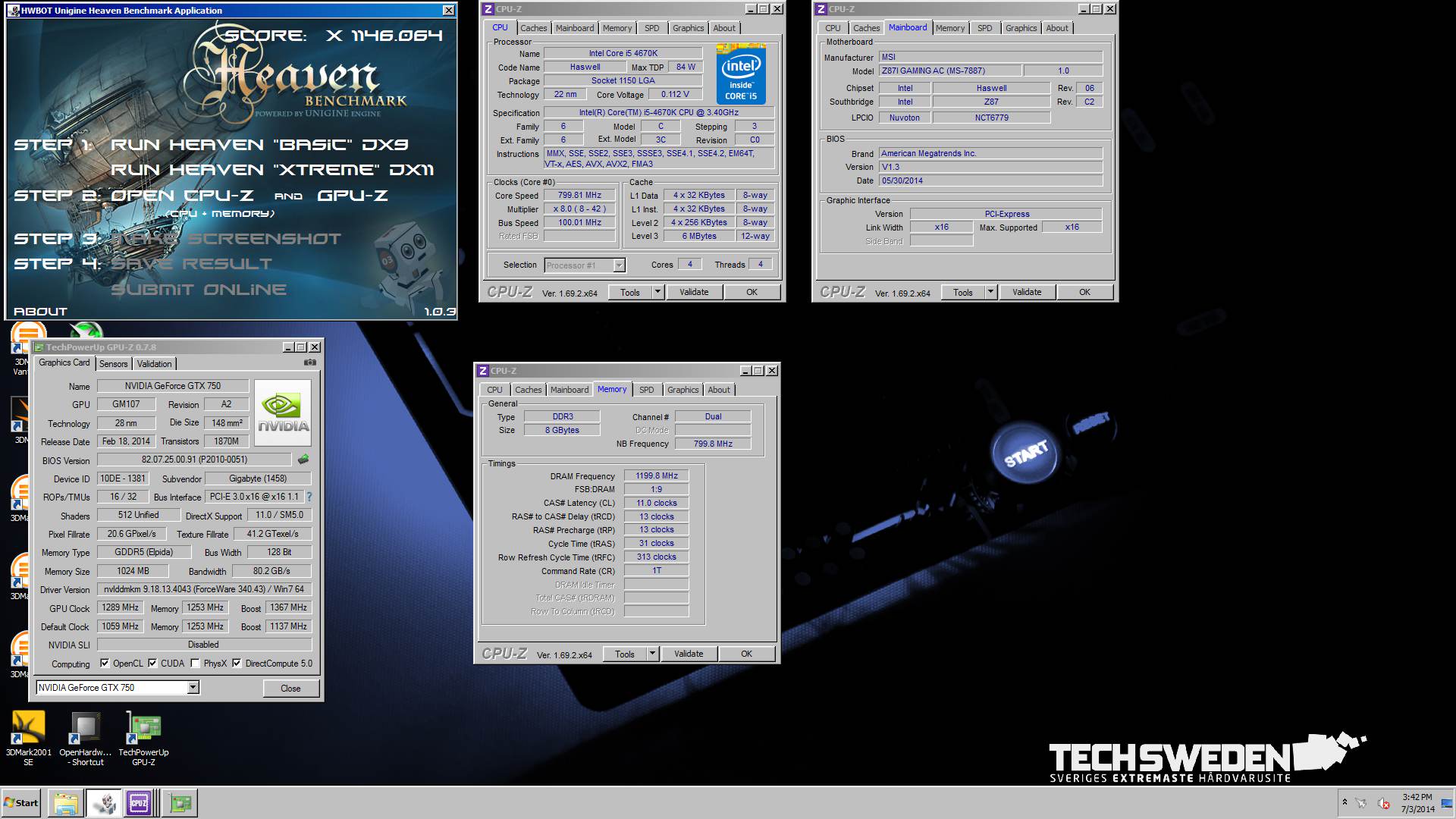Expand Tools dropdown arrow in CPU window
The image size is (1456, 819).
[657, 292]
